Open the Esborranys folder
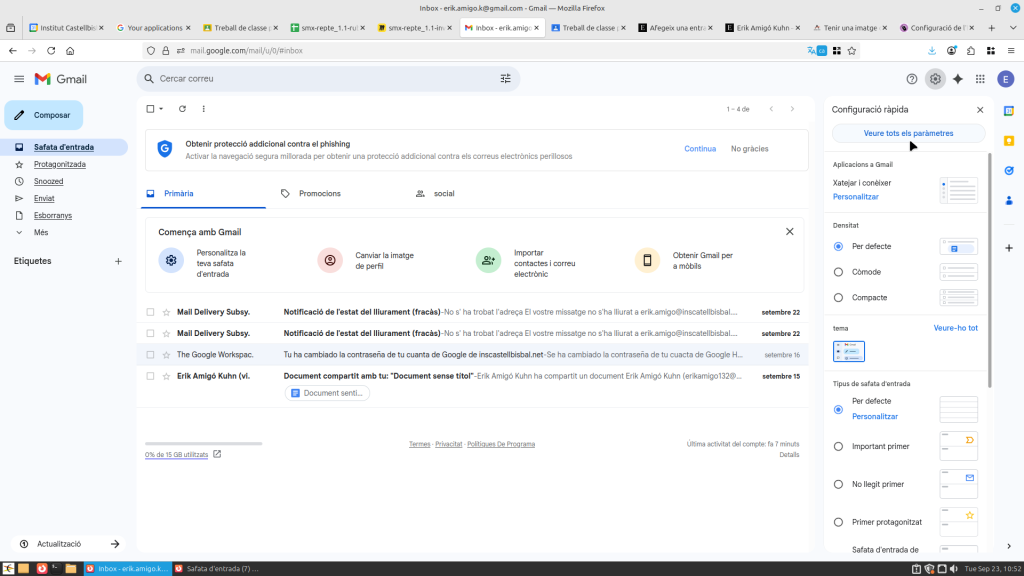 coord(52,215)
